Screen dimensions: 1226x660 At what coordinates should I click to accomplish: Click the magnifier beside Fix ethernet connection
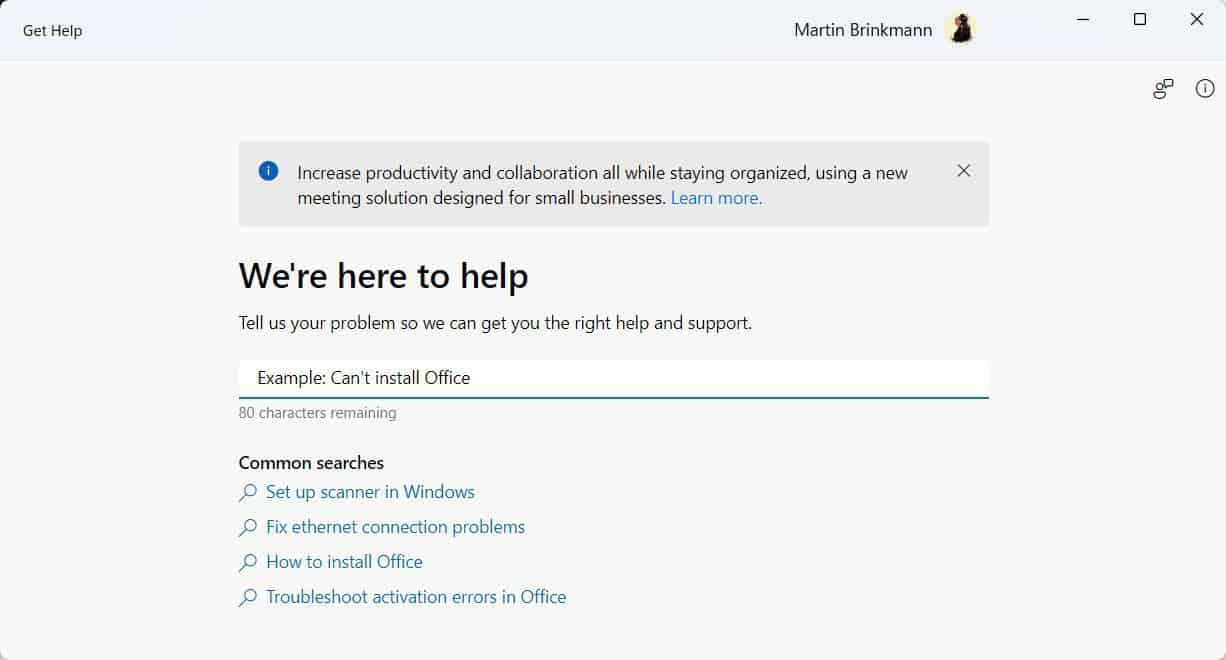click(248, 528)
